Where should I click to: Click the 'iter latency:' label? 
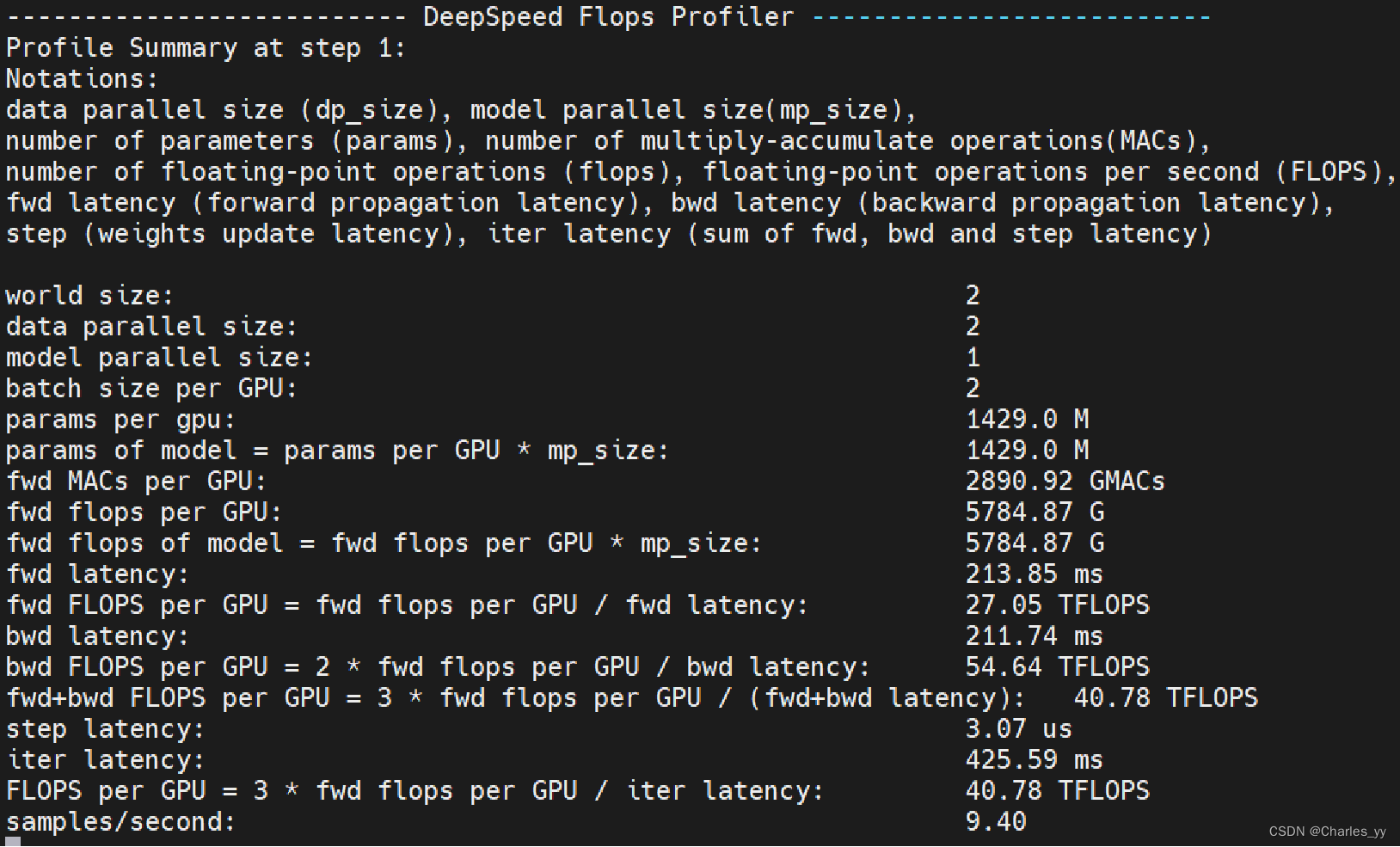105,760
